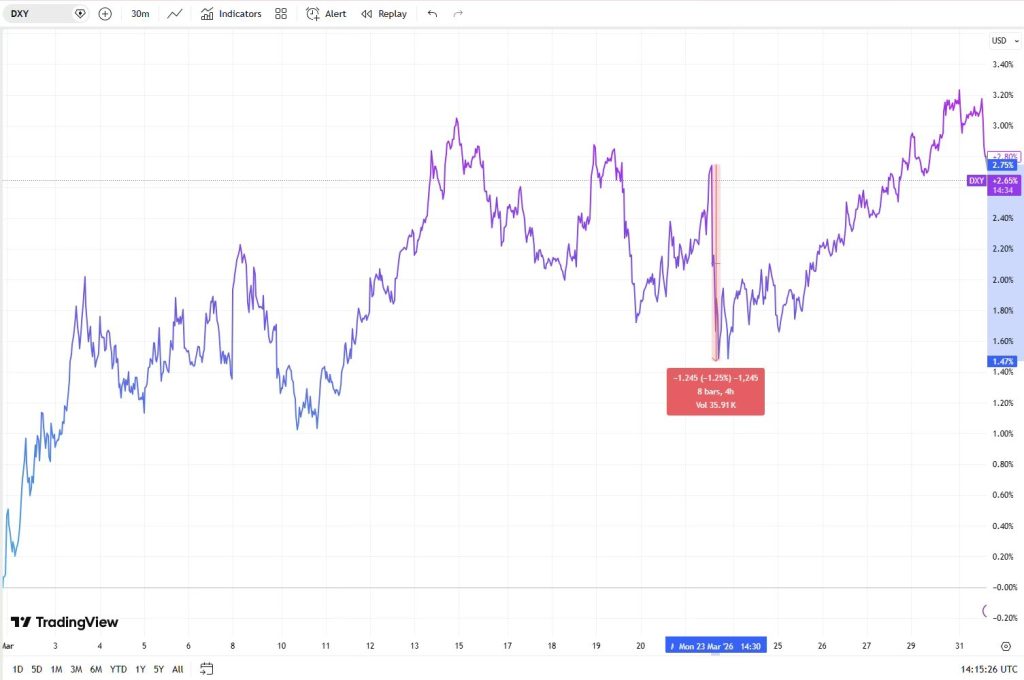Undo the last chart action
The width and height of the screenshot is (1024, 680).
pyautogui.click(x=432, y=14)
